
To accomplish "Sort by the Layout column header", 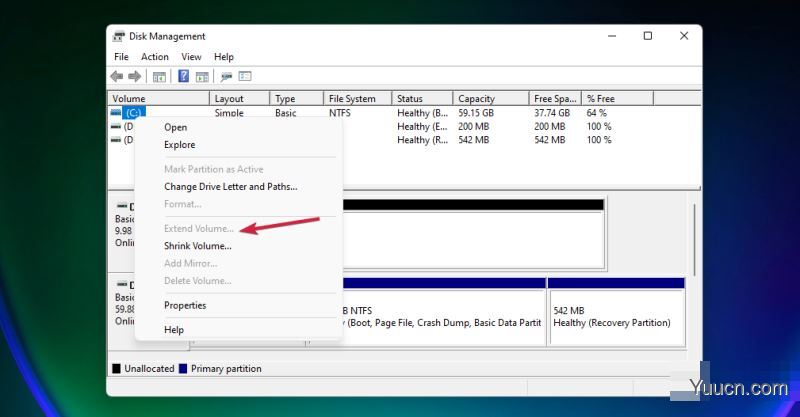I will pos(239,99).
